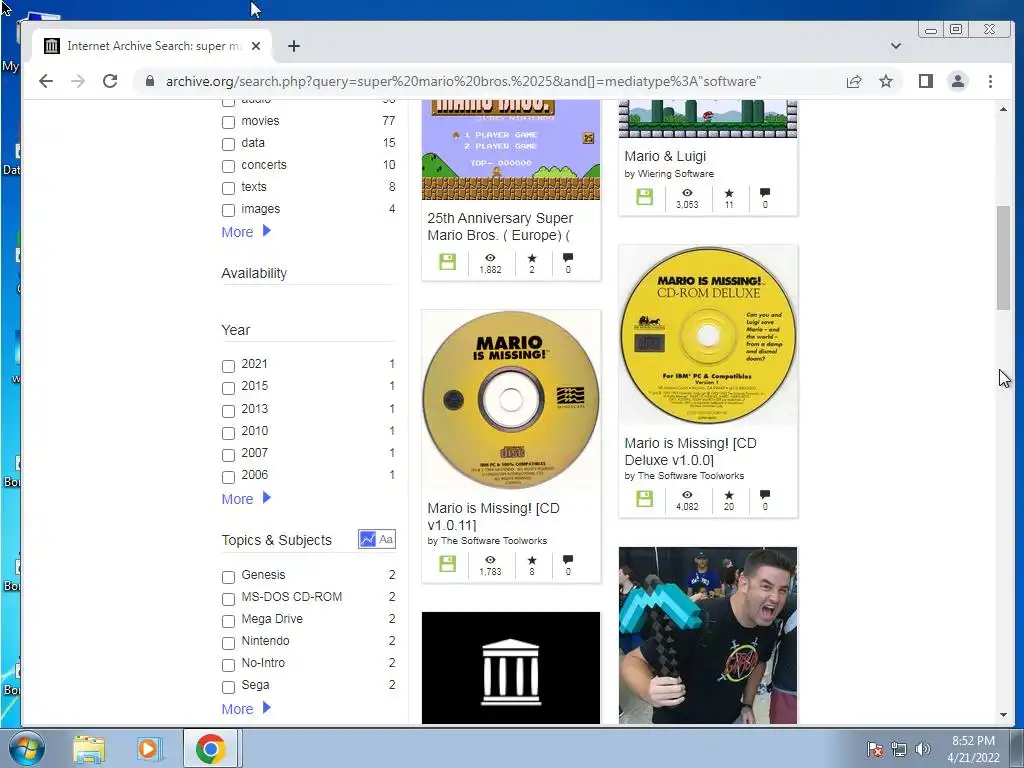
Task: Open Chrome three-dot menu
Action: [x=990, y=81]
